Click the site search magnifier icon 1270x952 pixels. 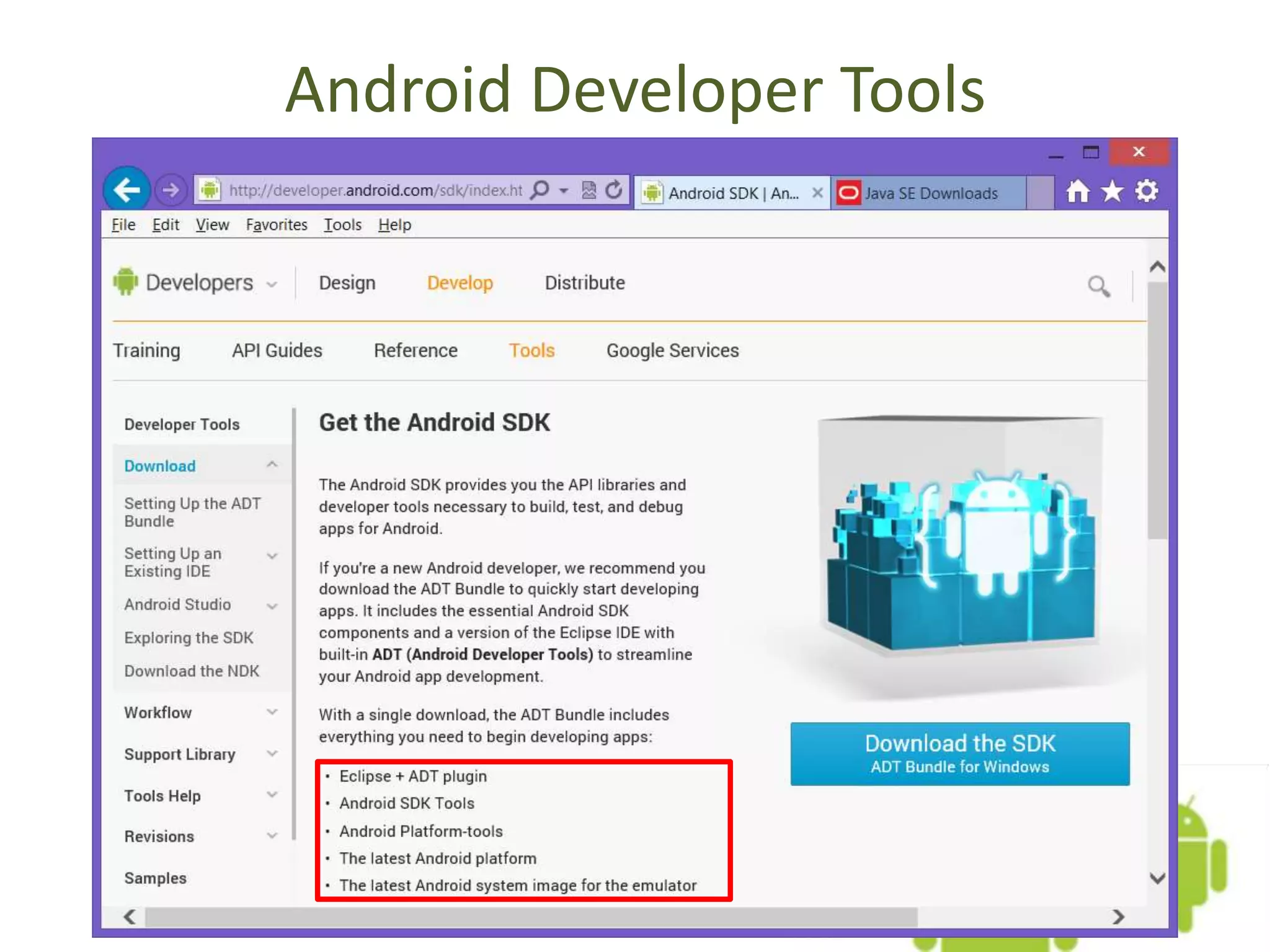[1099, 286]
